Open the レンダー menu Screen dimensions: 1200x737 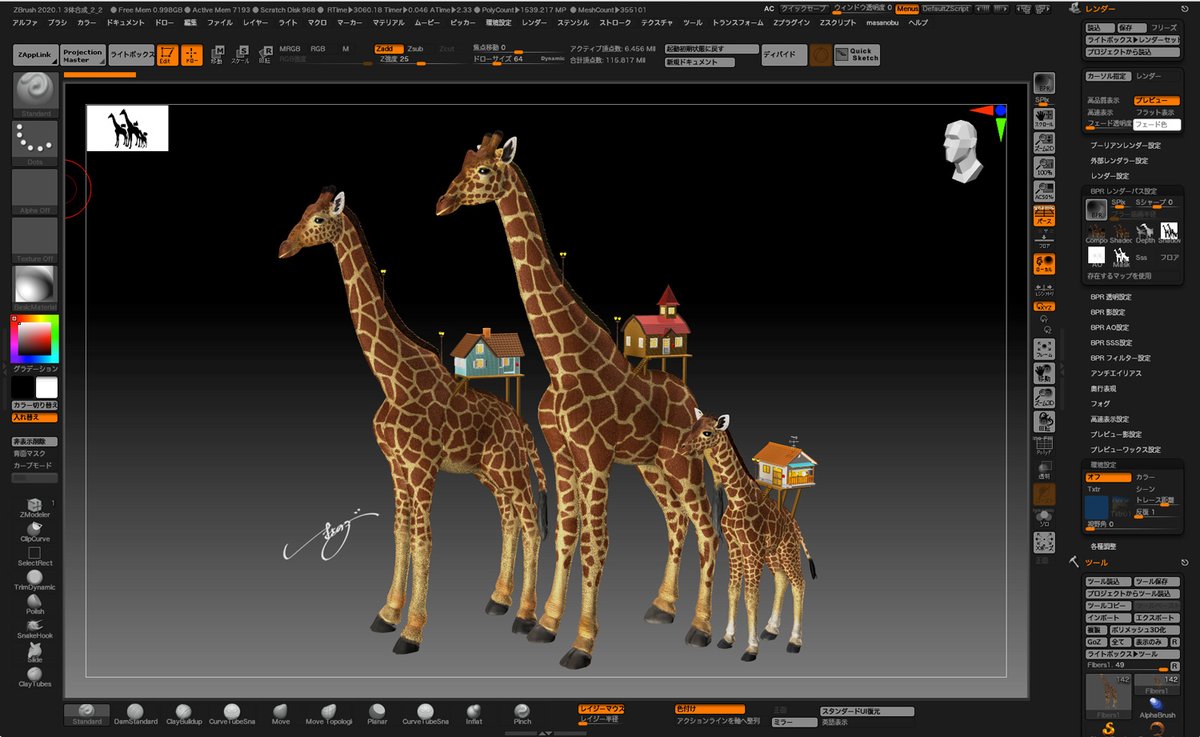[537, 22]
